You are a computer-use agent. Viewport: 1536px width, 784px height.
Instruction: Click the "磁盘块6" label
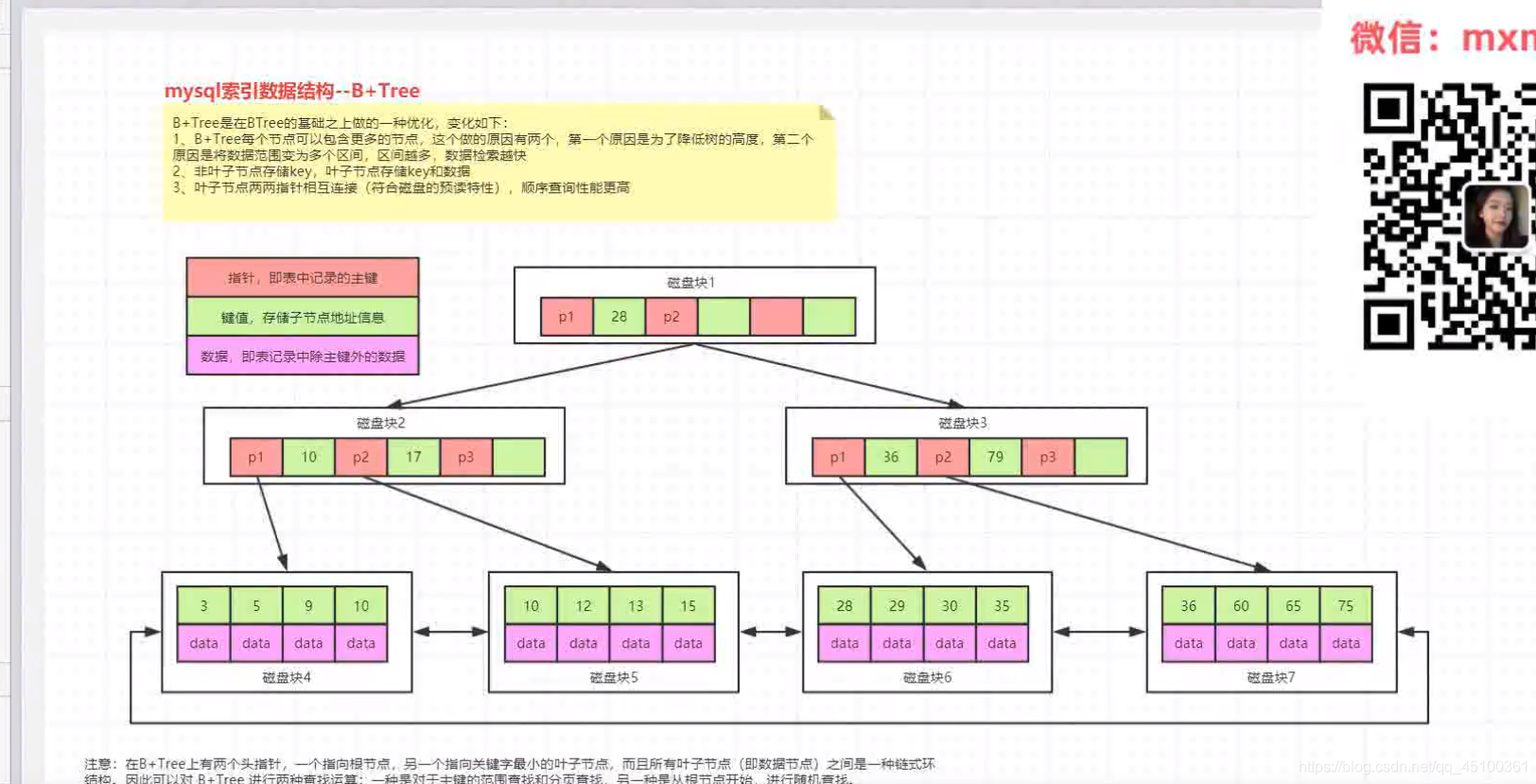point(928,677)
